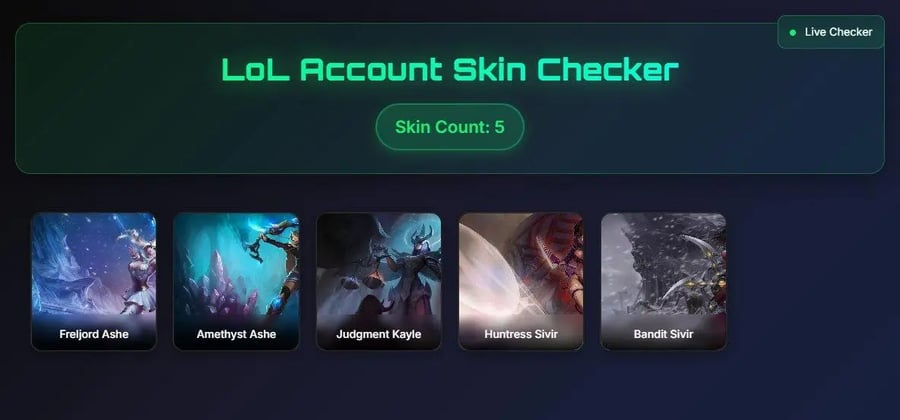Click the Bandit Sivir splash artwork
Image resolution: width=900 pixels, height=420 pixels.
coord(663,264)
